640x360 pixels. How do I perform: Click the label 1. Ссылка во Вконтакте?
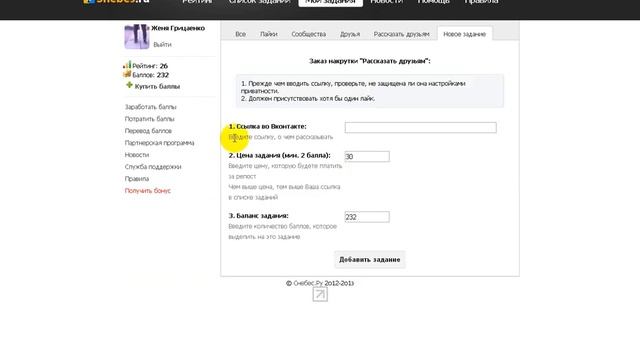pos(267,127)
